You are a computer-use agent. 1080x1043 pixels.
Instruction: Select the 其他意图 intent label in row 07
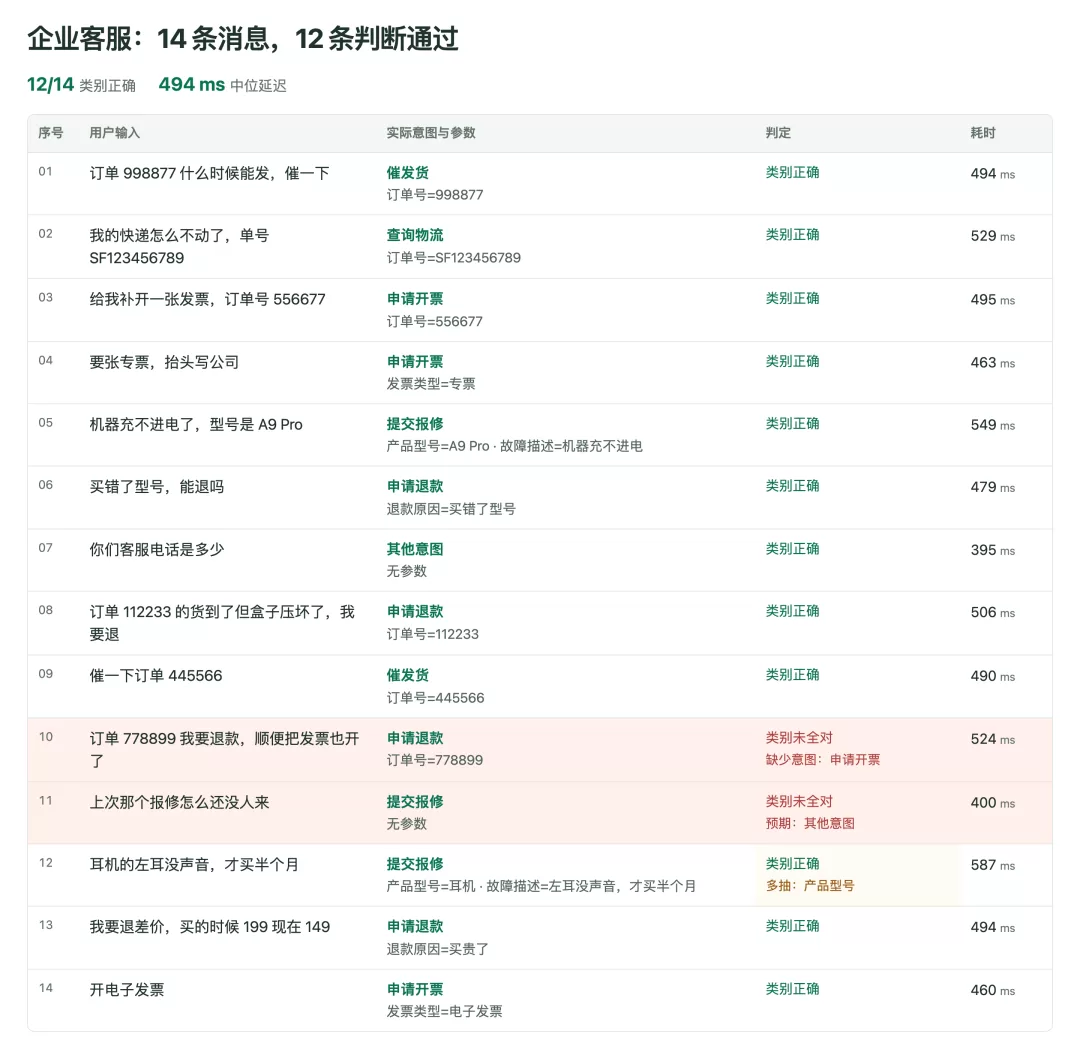pyautogui.click(x=415, y=549)
